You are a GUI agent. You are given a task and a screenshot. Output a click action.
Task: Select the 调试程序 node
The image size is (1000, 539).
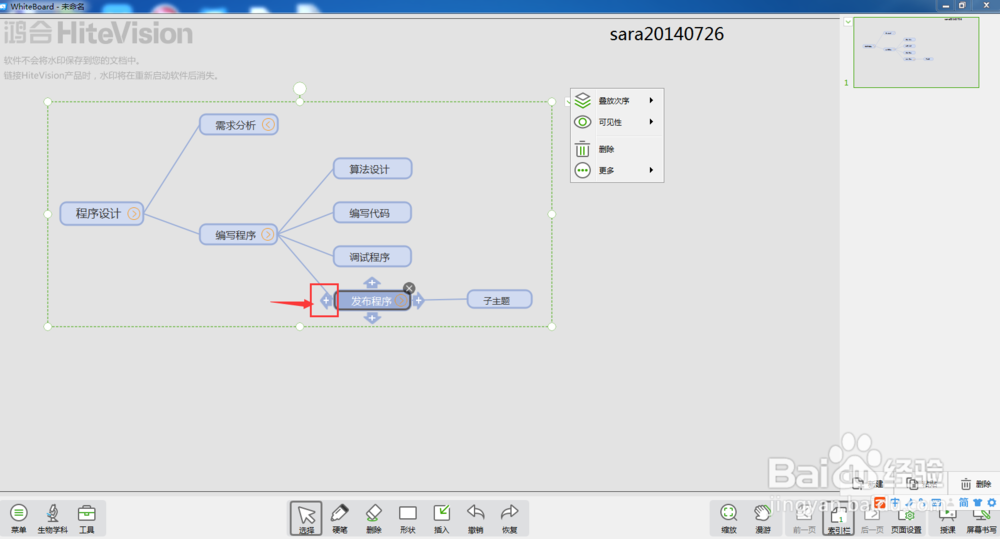click(372, 257)
